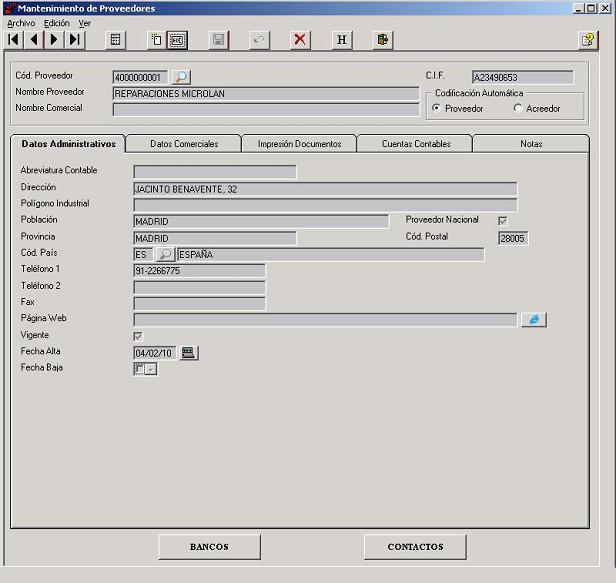Go to previous supplier record

[34, 40]
